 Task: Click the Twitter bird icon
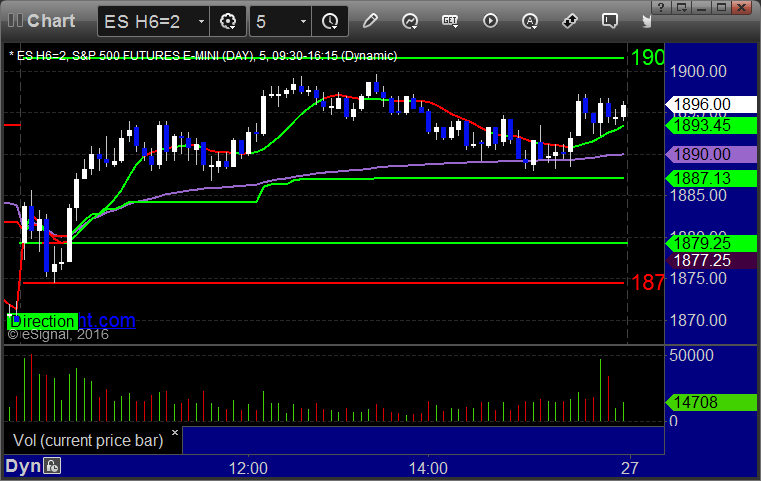click(647, 21)
